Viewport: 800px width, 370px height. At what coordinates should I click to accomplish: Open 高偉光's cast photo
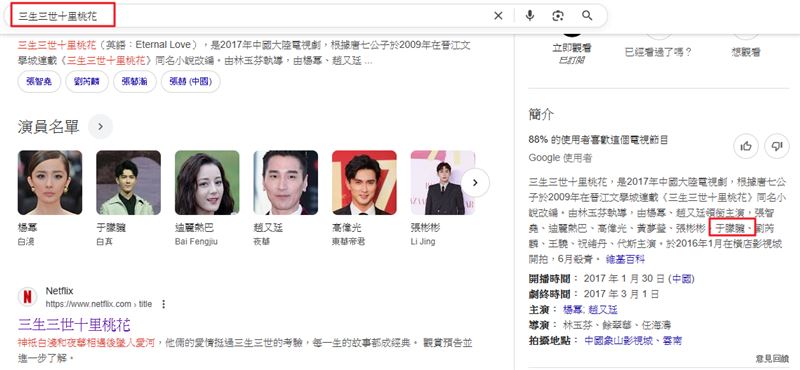364,182
